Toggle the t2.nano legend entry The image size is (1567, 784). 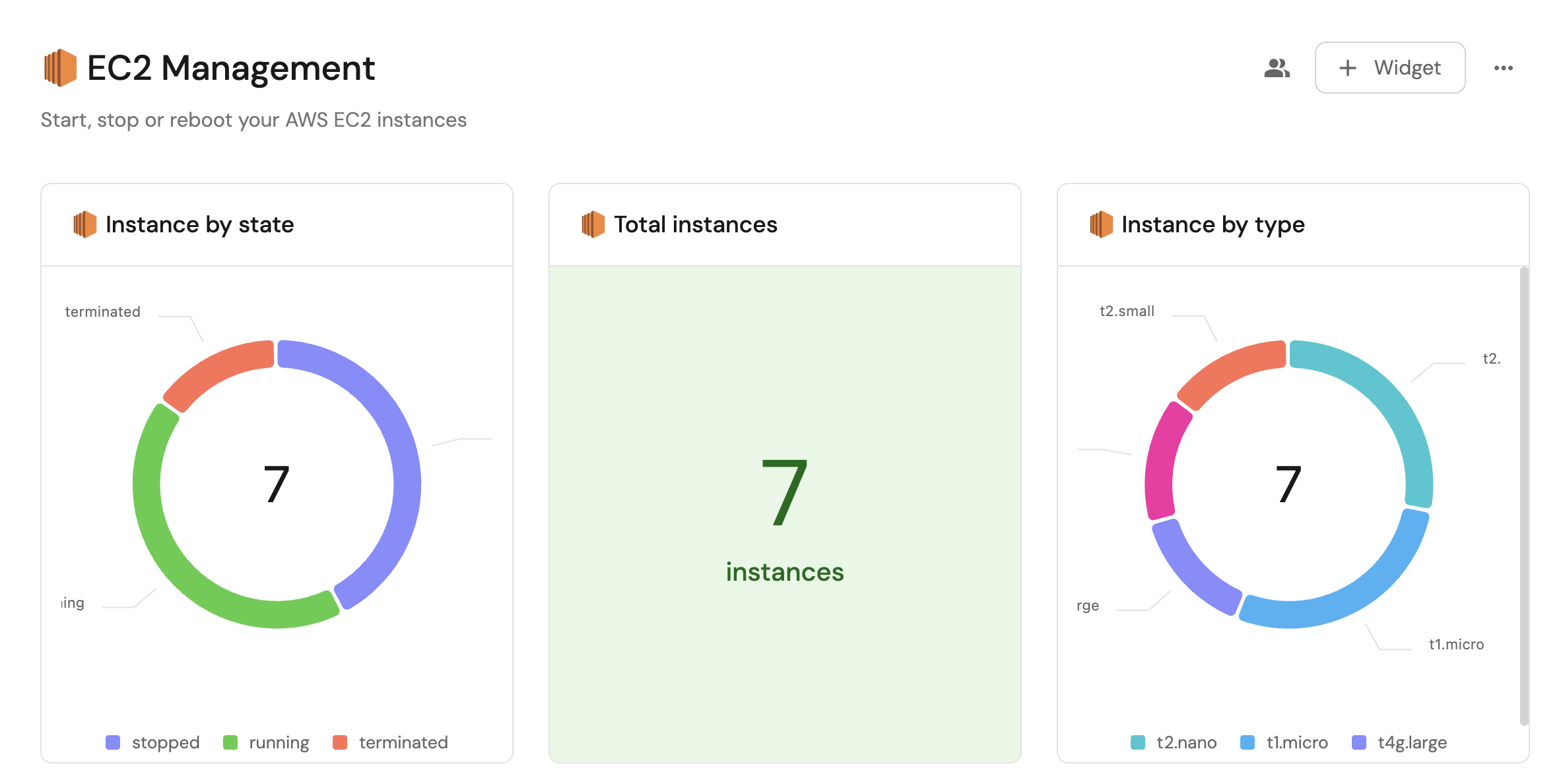1174,742
